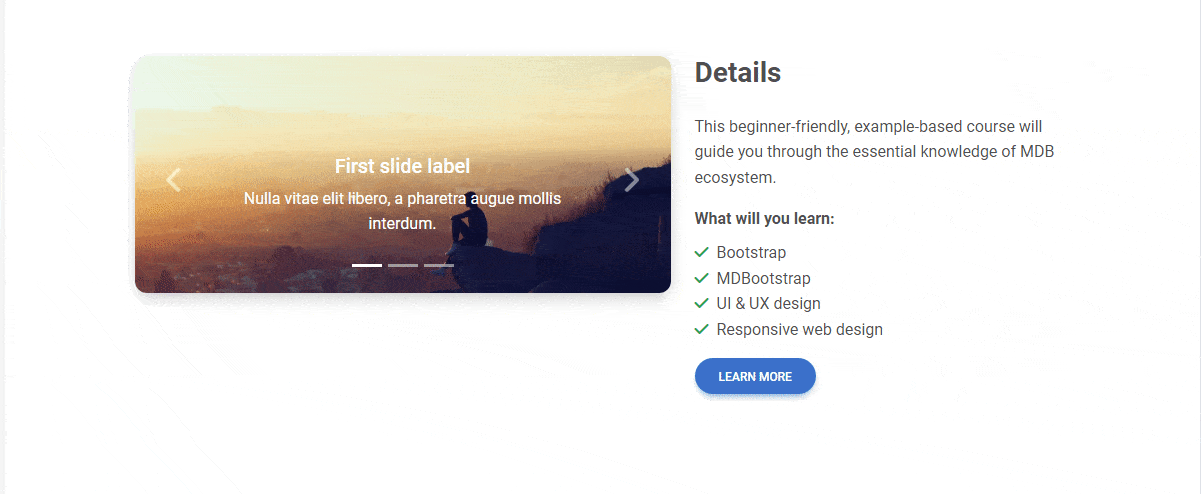Click the checkmark icon beside MDBootstrap
1201x494 pixels.
[702, 278]
